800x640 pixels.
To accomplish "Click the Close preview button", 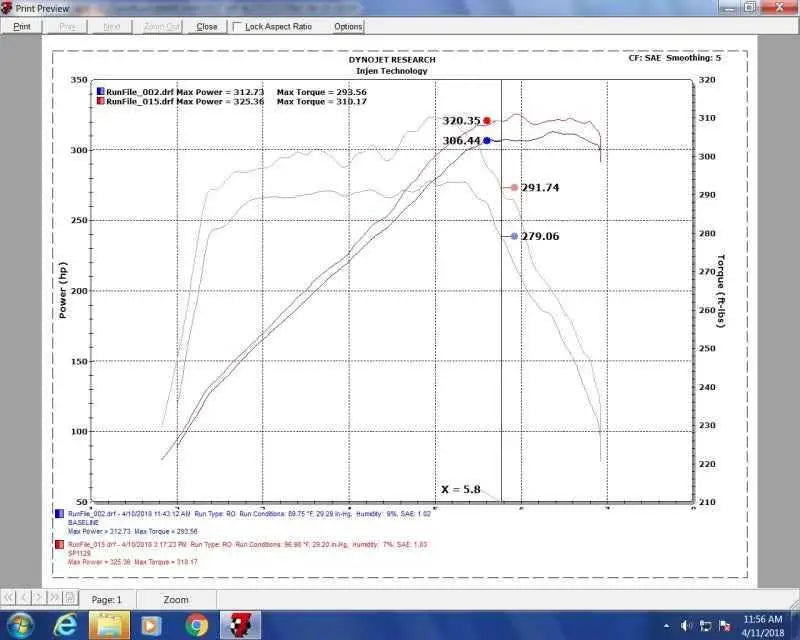I will click(x=207, y=27).
